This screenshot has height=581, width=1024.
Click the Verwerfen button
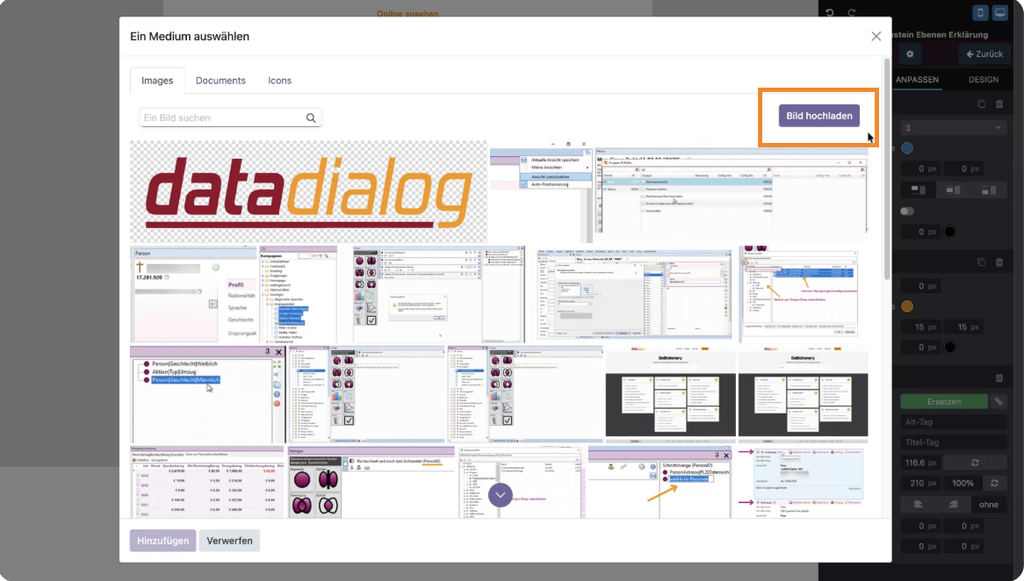[229, 541]
